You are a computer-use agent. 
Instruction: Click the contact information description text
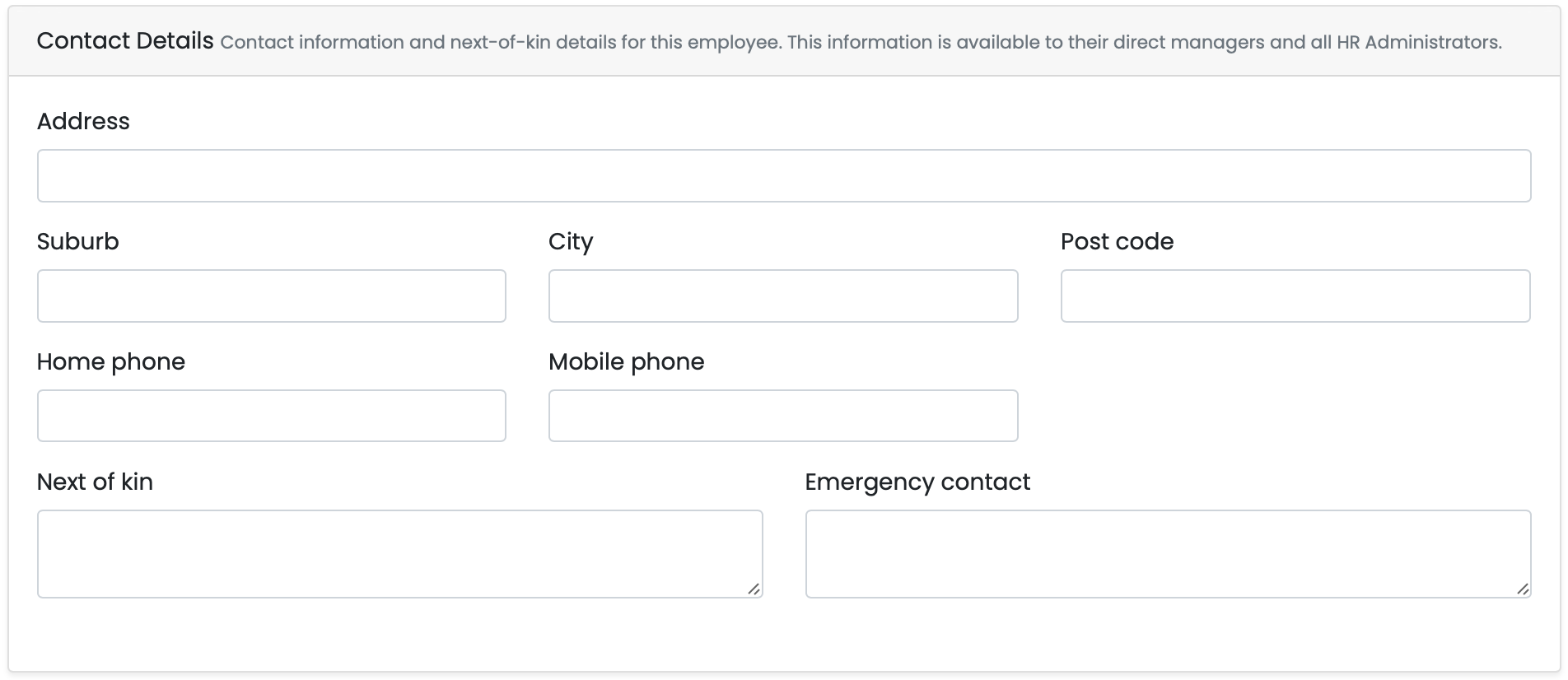pos(861,42)
